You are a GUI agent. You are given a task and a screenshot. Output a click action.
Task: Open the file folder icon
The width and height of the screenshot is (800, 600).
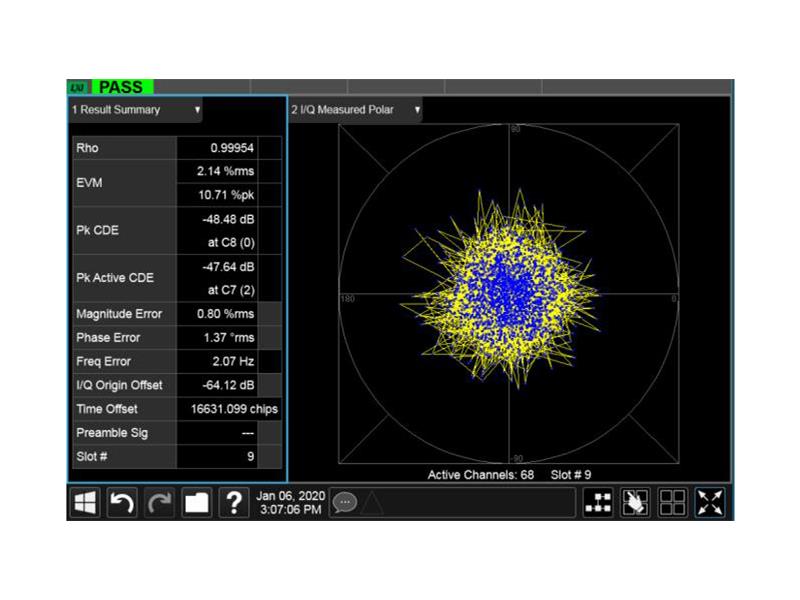[196, 503]
